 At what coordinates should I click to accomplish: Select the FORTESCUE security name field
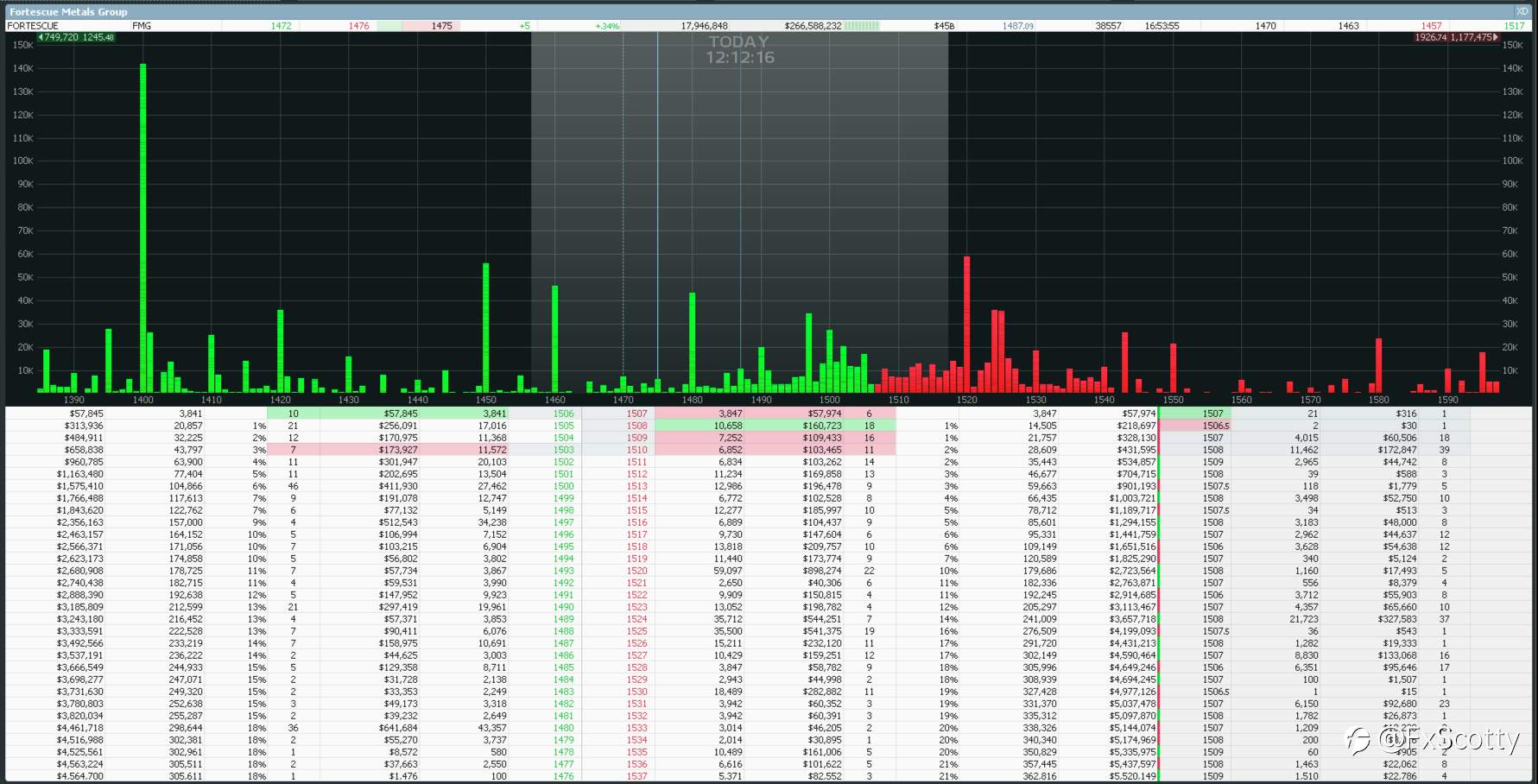(33, 26)
